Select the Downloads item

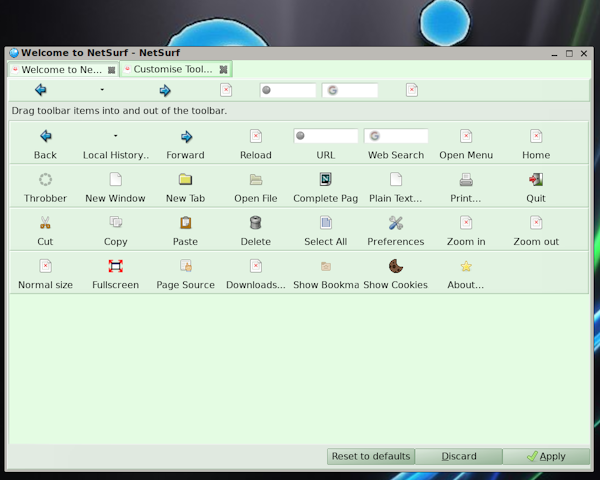point(256,266)
